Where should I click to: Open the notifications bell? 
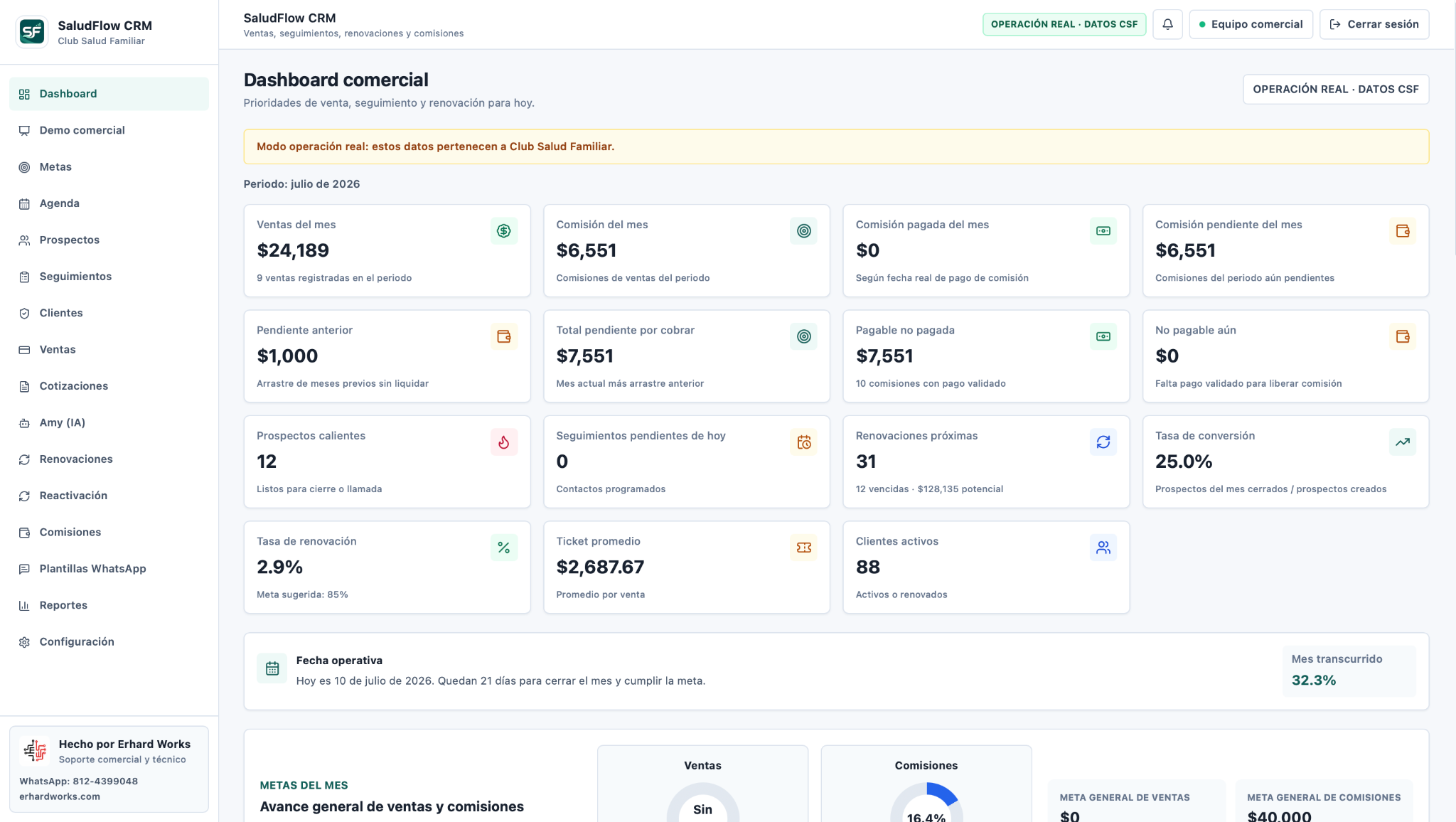[x=1167, y=24]
